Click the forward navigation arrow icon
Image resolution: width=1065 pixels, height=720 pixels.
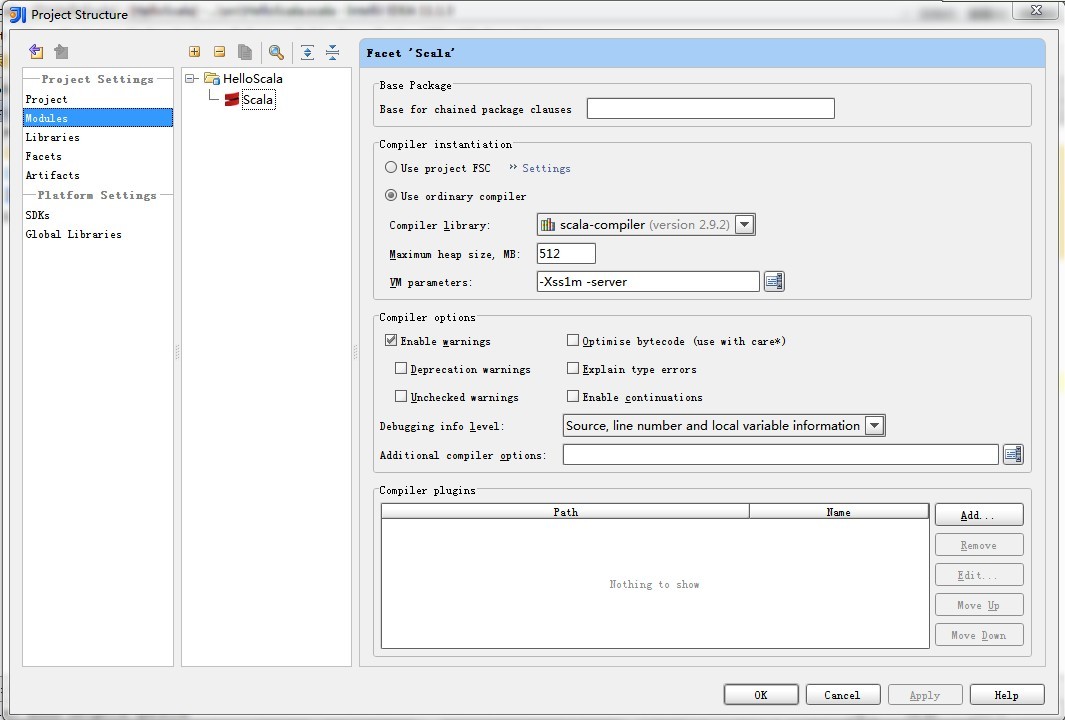coord(61,52)
